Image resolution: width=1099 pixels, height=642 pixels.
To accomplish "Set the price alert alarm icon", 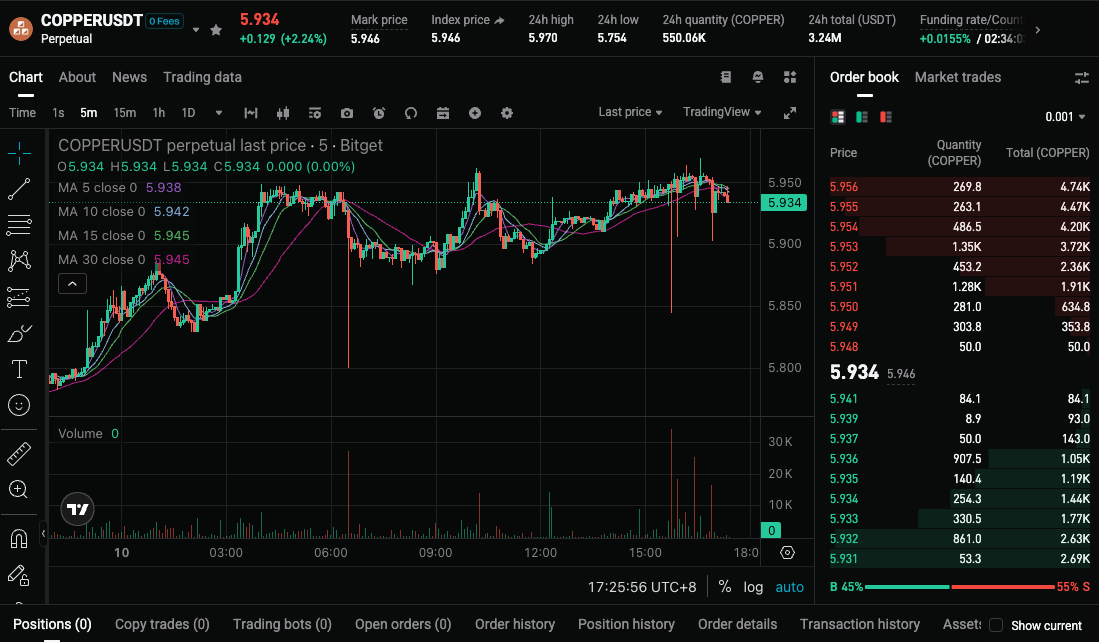I will 379,112.
